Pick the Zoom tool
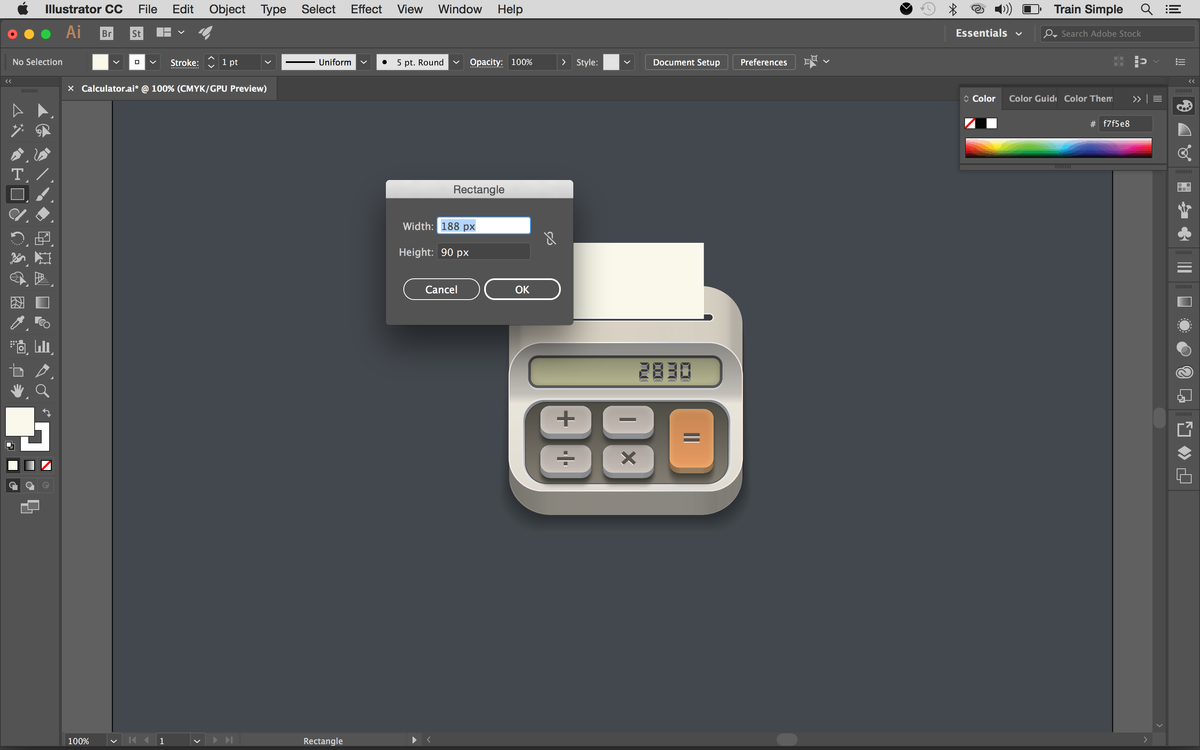Image resolution: width=1200 pixels, height=750 pixels. pos(42,390)
